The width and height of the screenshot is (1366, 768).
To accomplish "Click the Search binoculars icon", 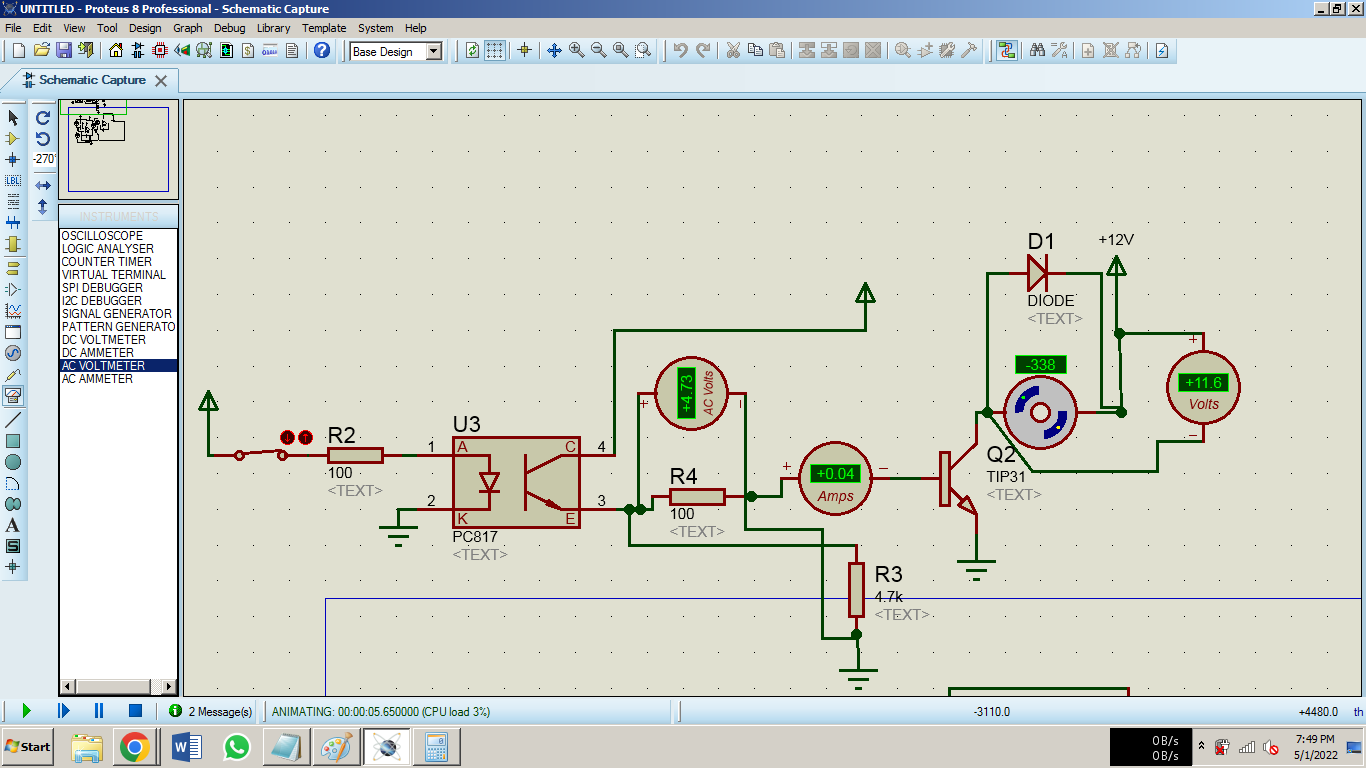I will (x=1037, y=50).
